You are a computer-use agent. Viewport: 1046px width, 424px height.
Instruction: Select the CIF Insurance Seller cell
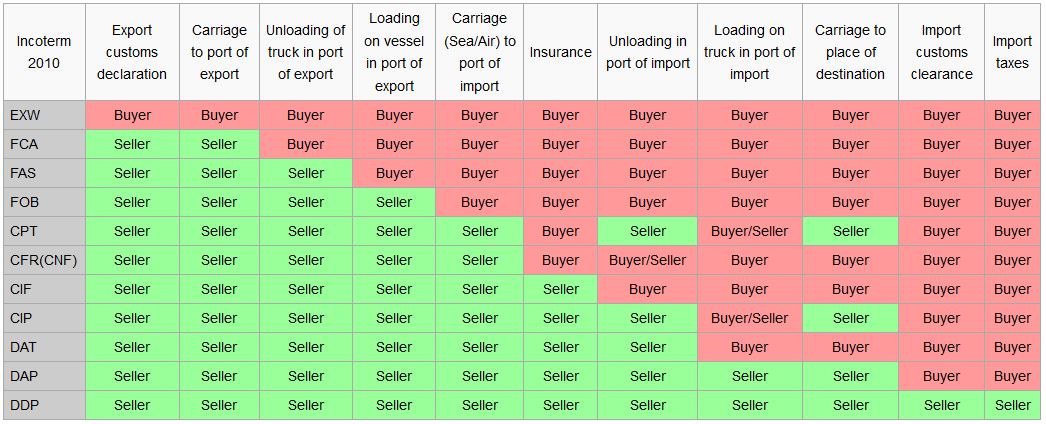[x=560, y=289]
